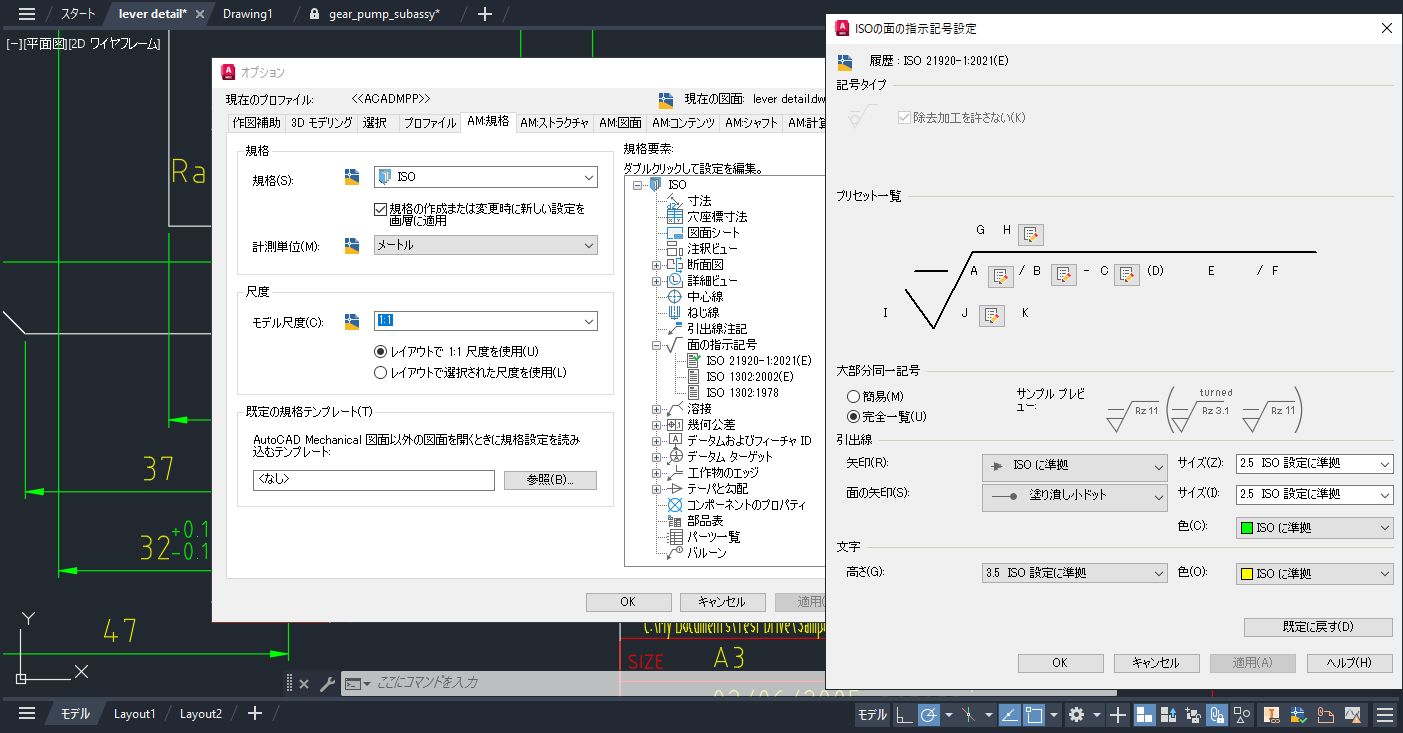Viewport: 1403px width, 733px height.
Task: Click the 既定に戻す(D) button
Action: point(1318,627)
